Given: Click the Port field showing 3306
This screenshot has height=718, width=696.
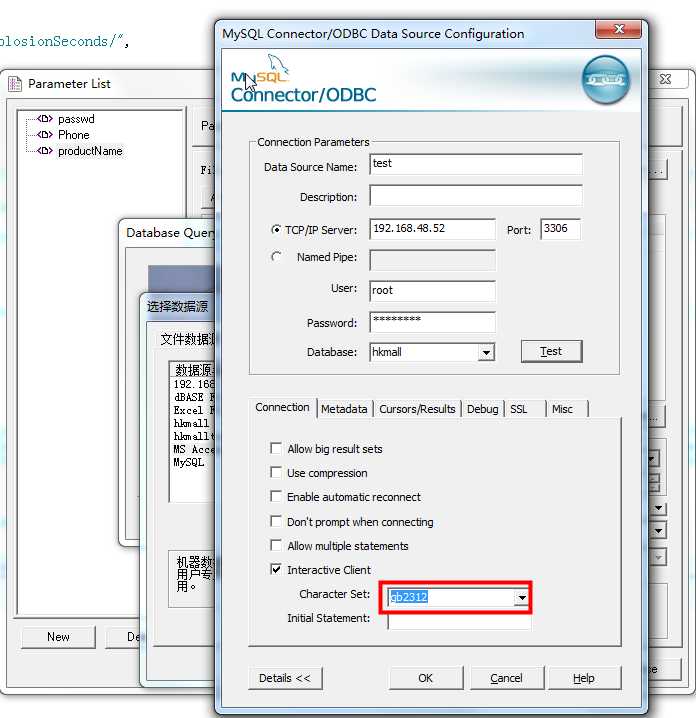Looking at the screenshot, I should point(560,228).
